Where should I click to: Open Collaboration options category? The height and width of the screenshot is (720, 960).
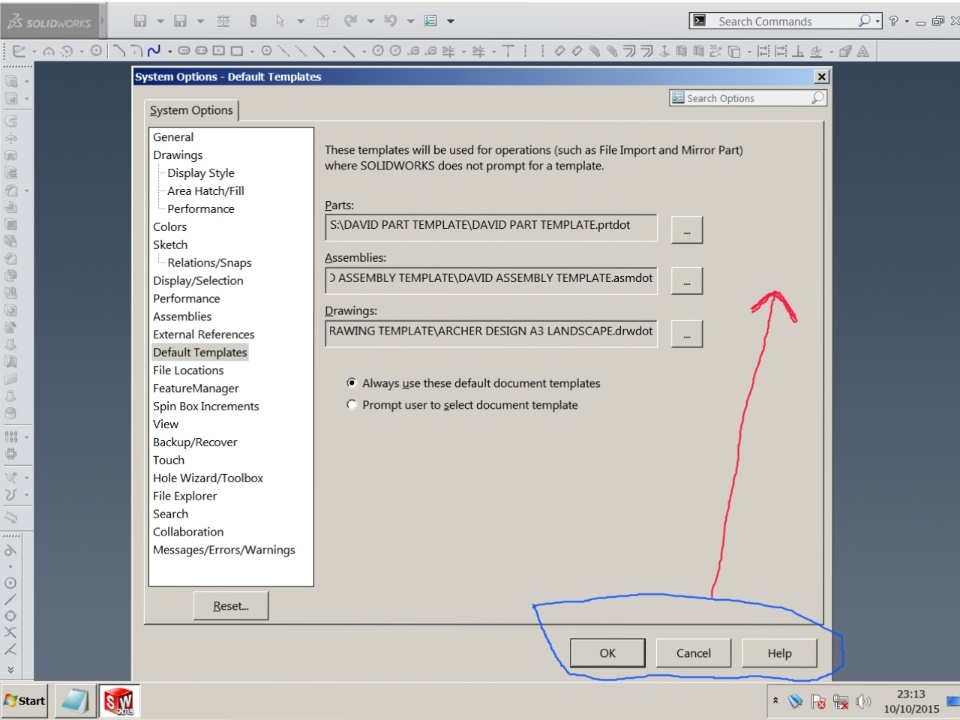coord(188,531)
